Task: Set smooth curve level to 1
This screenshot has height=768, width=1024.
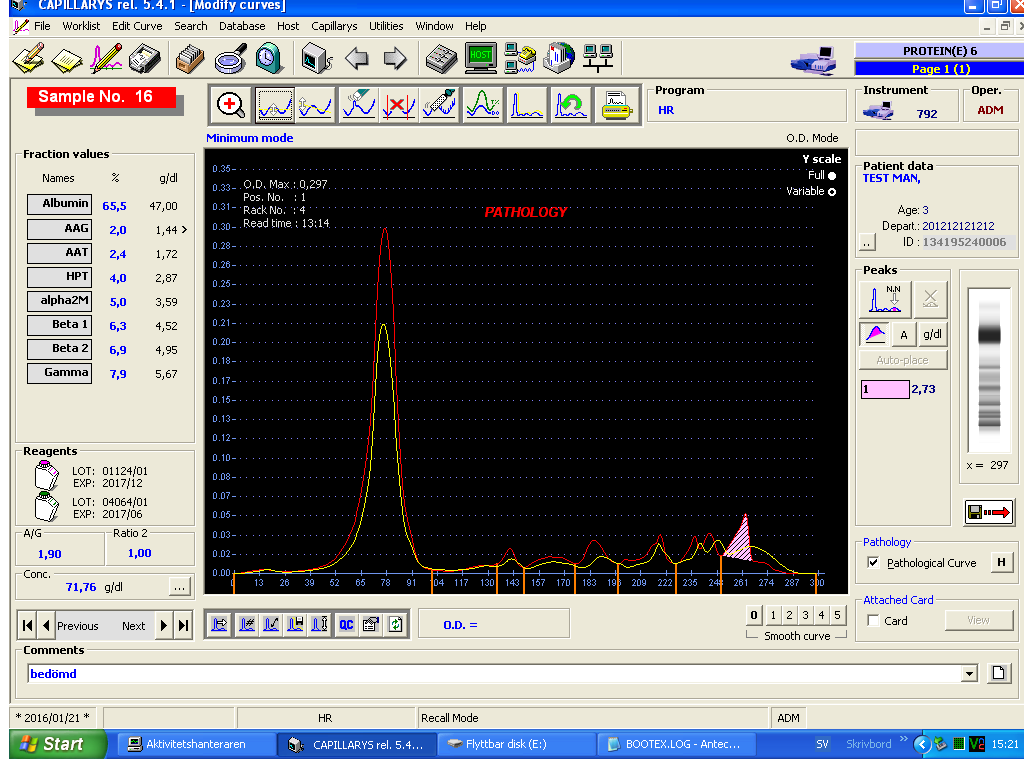Action: tap(773, 615)
